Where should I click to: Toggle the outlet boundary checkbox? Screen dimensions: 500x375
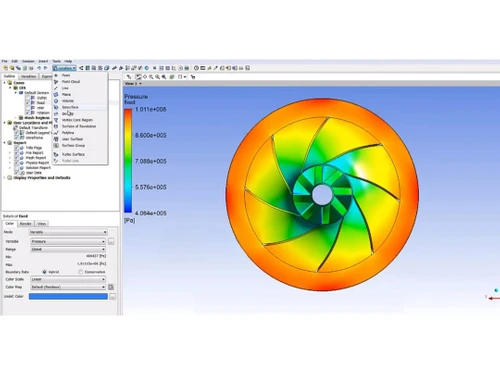pyautogui.click(x=28, y=98)
